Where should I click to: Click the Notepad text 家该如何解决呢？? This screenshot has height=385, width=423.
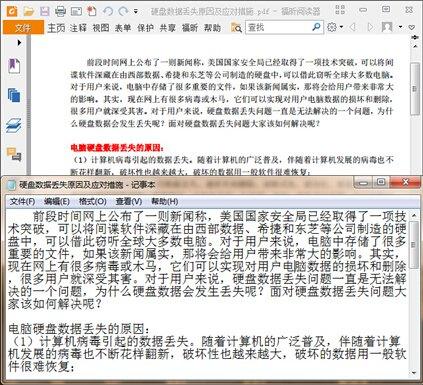[x=55, y=304]
